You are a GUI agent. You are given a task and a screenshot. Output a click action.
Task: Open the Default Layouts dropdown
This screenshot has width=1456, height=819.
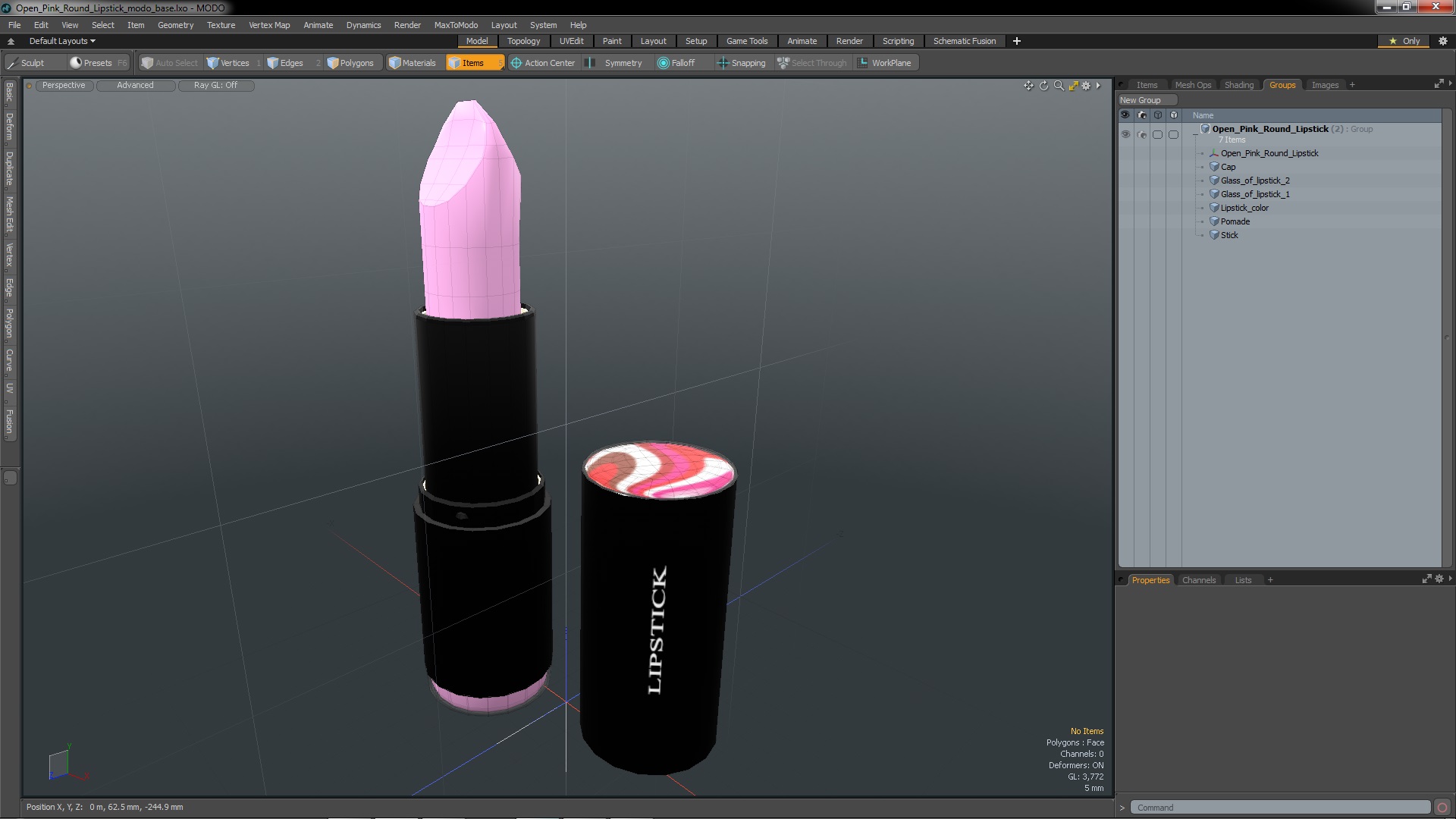(x=62, y=41)
